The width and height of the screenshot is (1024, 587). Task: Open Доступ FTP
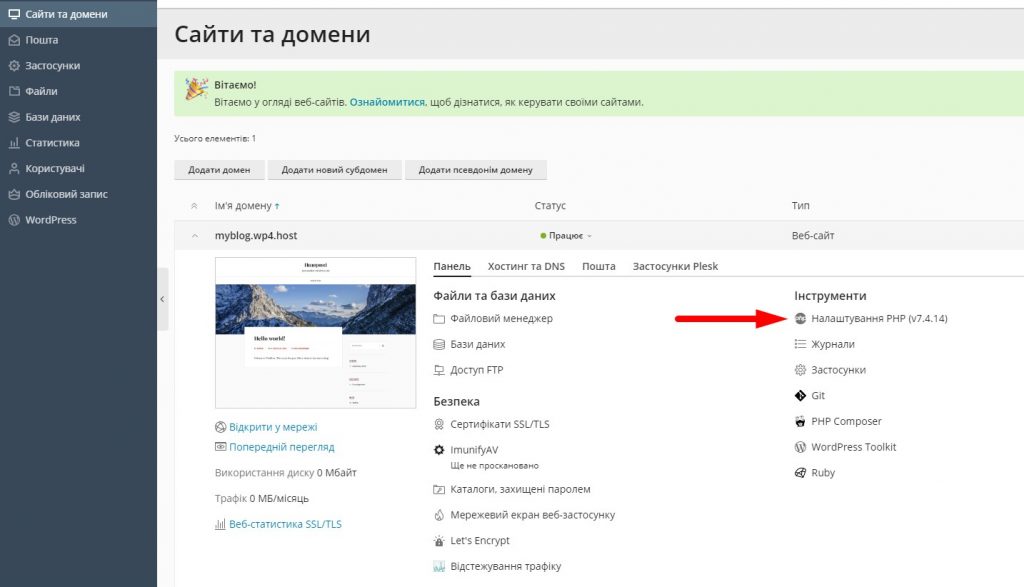(x=477, y=370)
